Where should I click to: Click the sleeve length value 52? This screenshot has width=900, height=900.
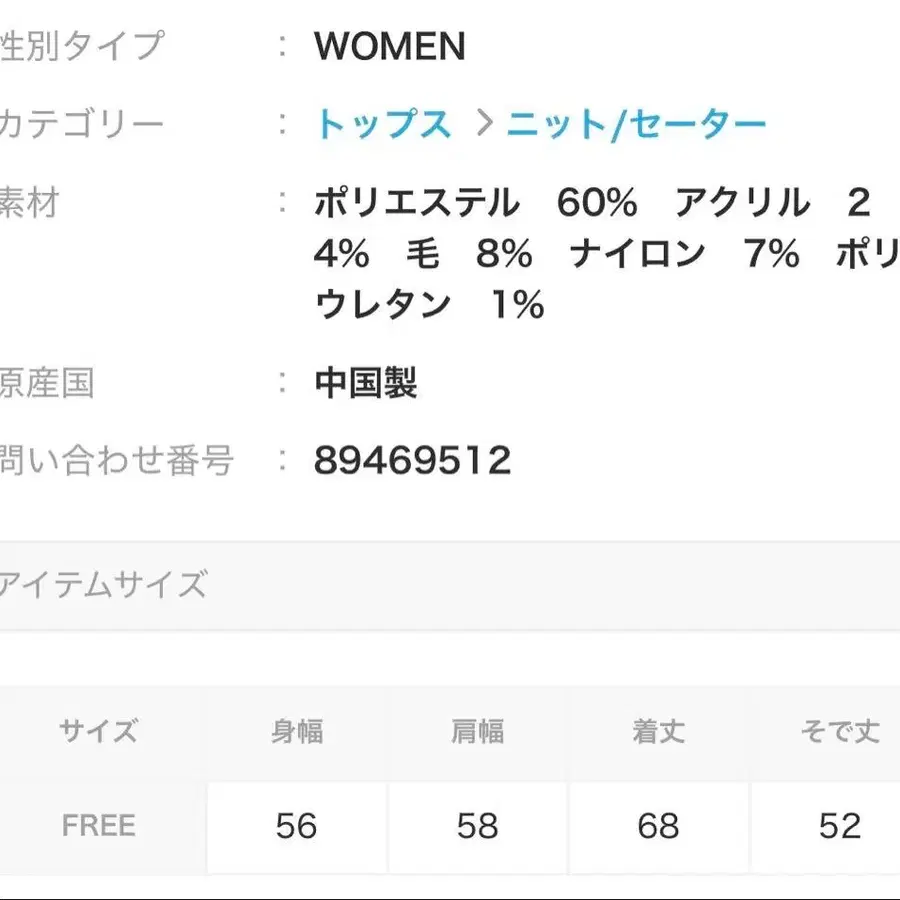point(840,827)
